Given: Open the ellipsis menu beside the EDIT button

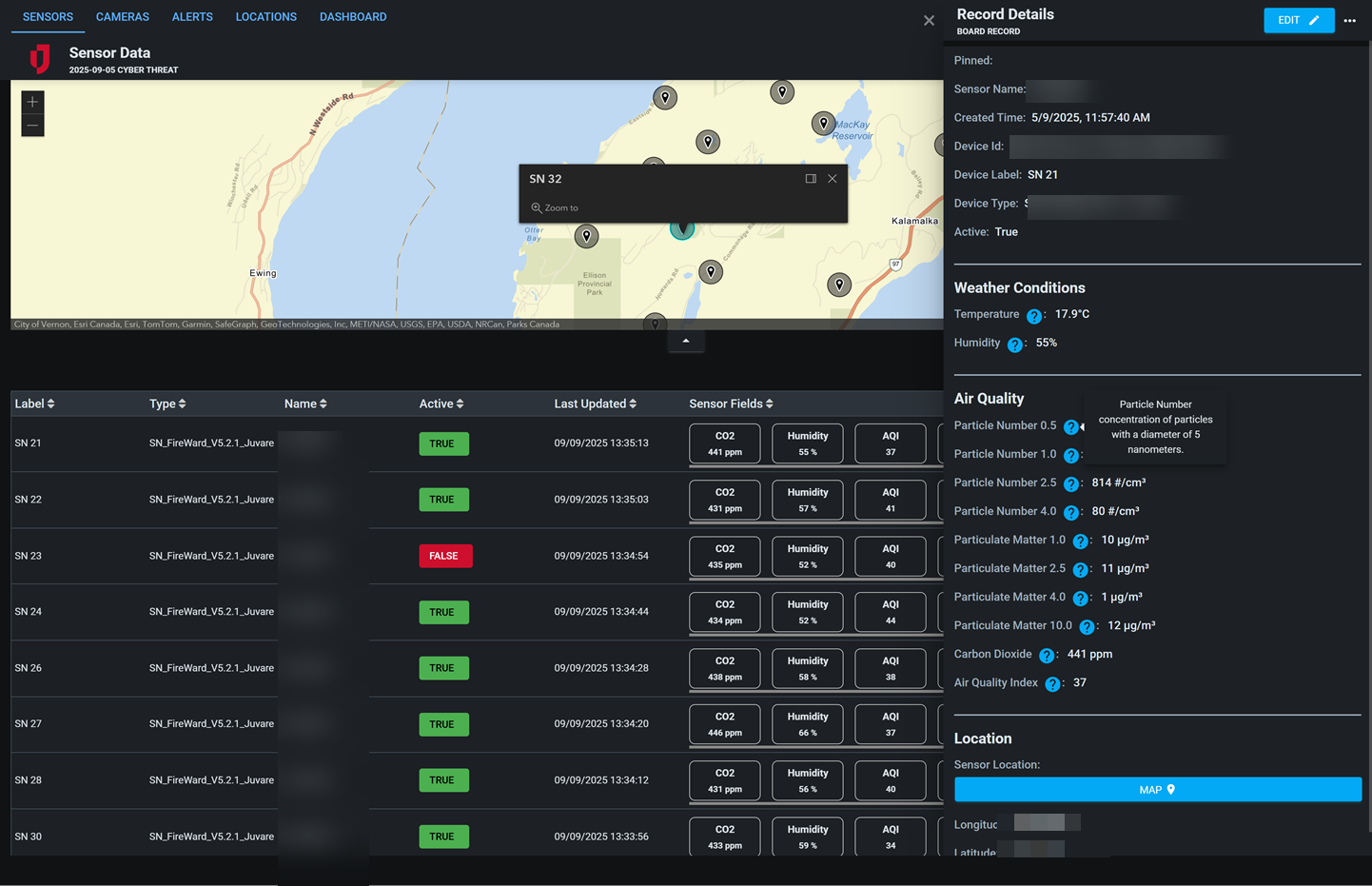Looking at the screenshot, I should click(1350, 20).
